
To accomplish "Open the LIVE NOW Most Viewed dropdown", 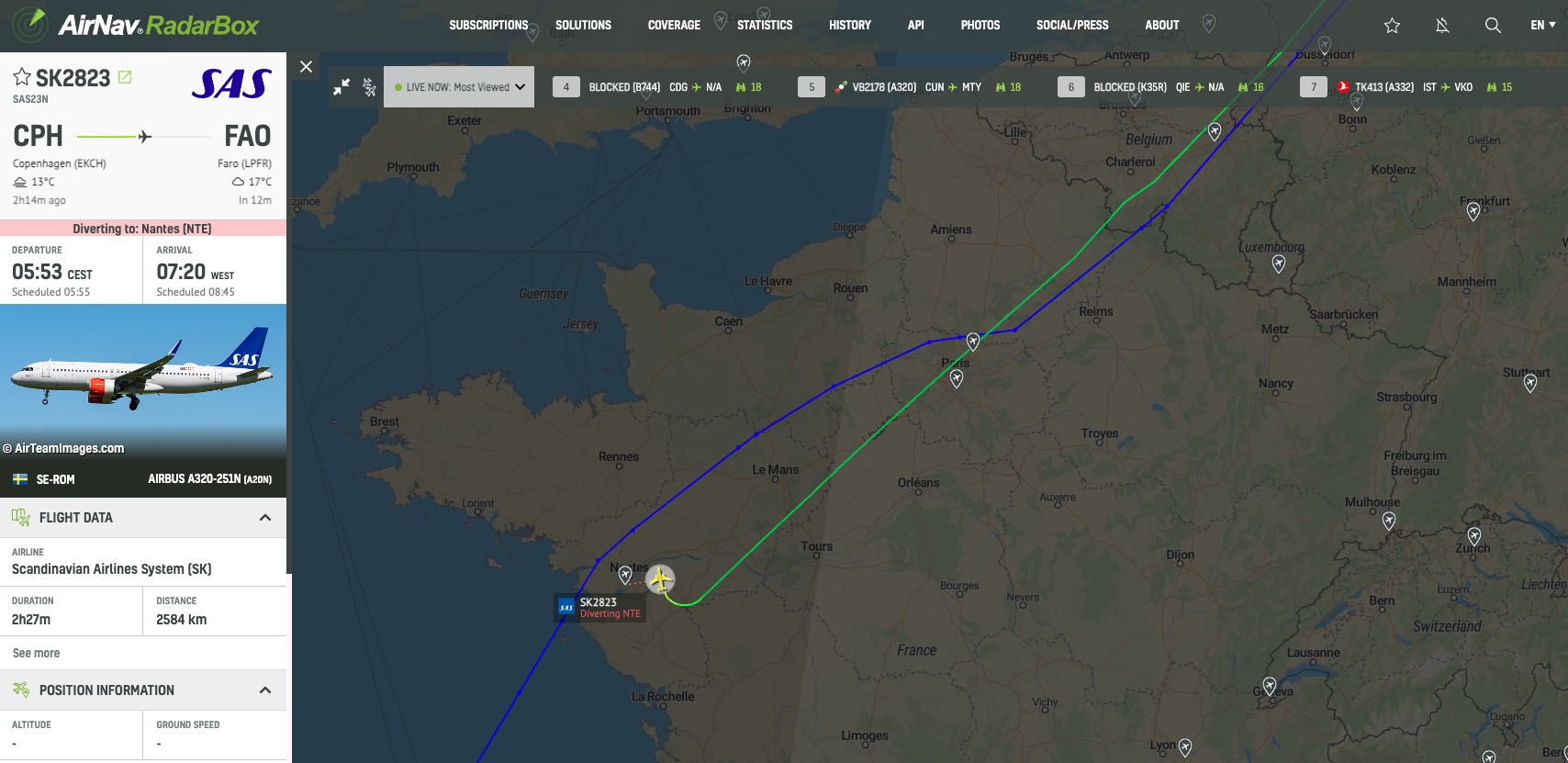I will 459,87.
